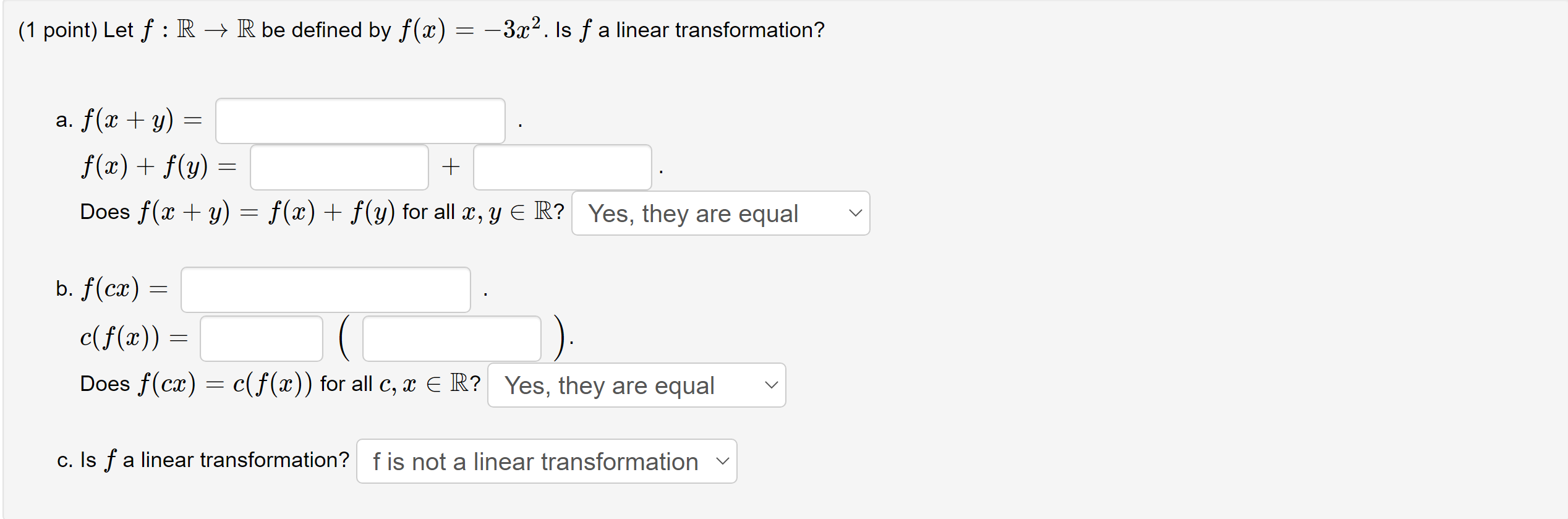Click the 'f is not a linear transformation' text
Viewport: 1568px width, 519px height.
point(534,461)
